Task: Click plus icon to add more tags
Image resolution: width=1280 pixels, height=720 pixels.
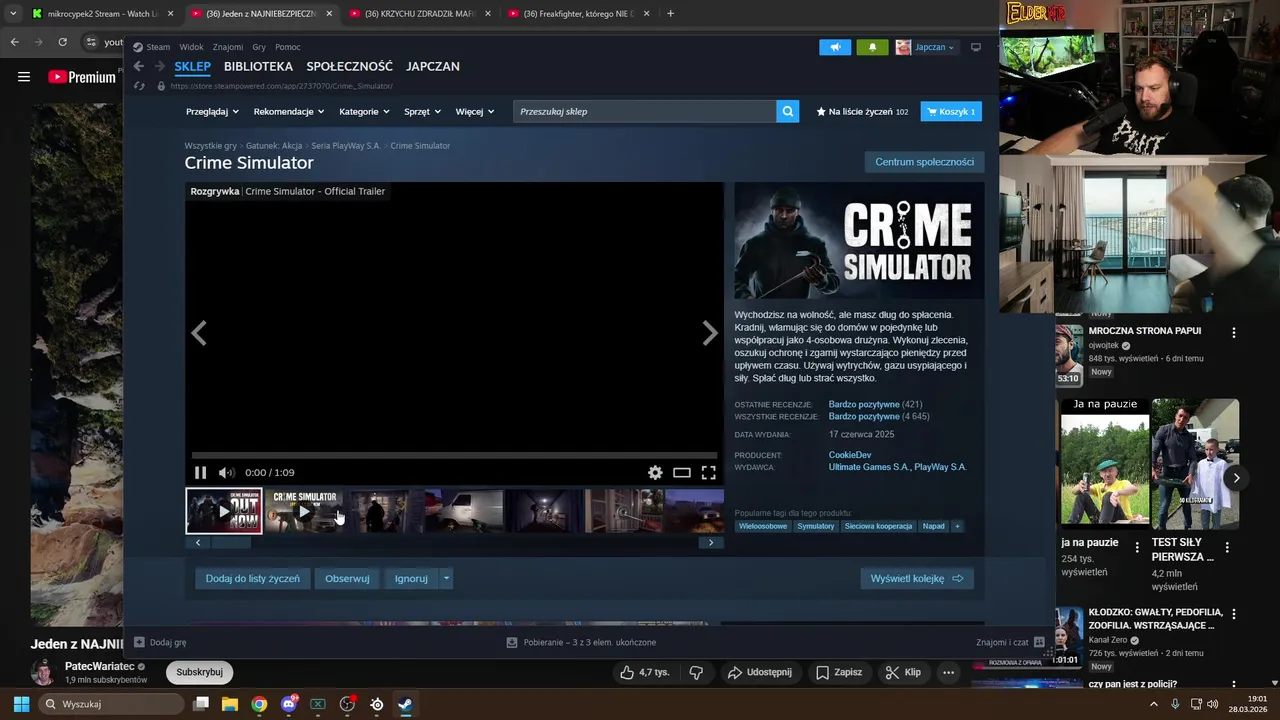Action: click(x=957, y=526)
